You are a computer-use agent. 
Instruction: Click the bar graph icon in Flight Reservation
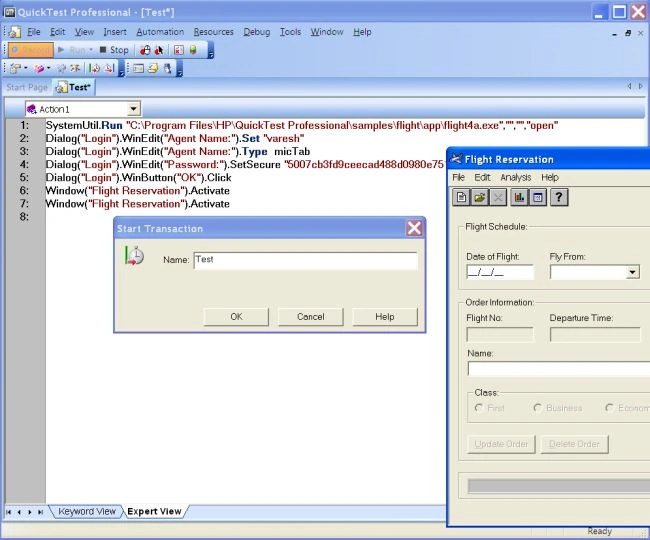(519, 197)
